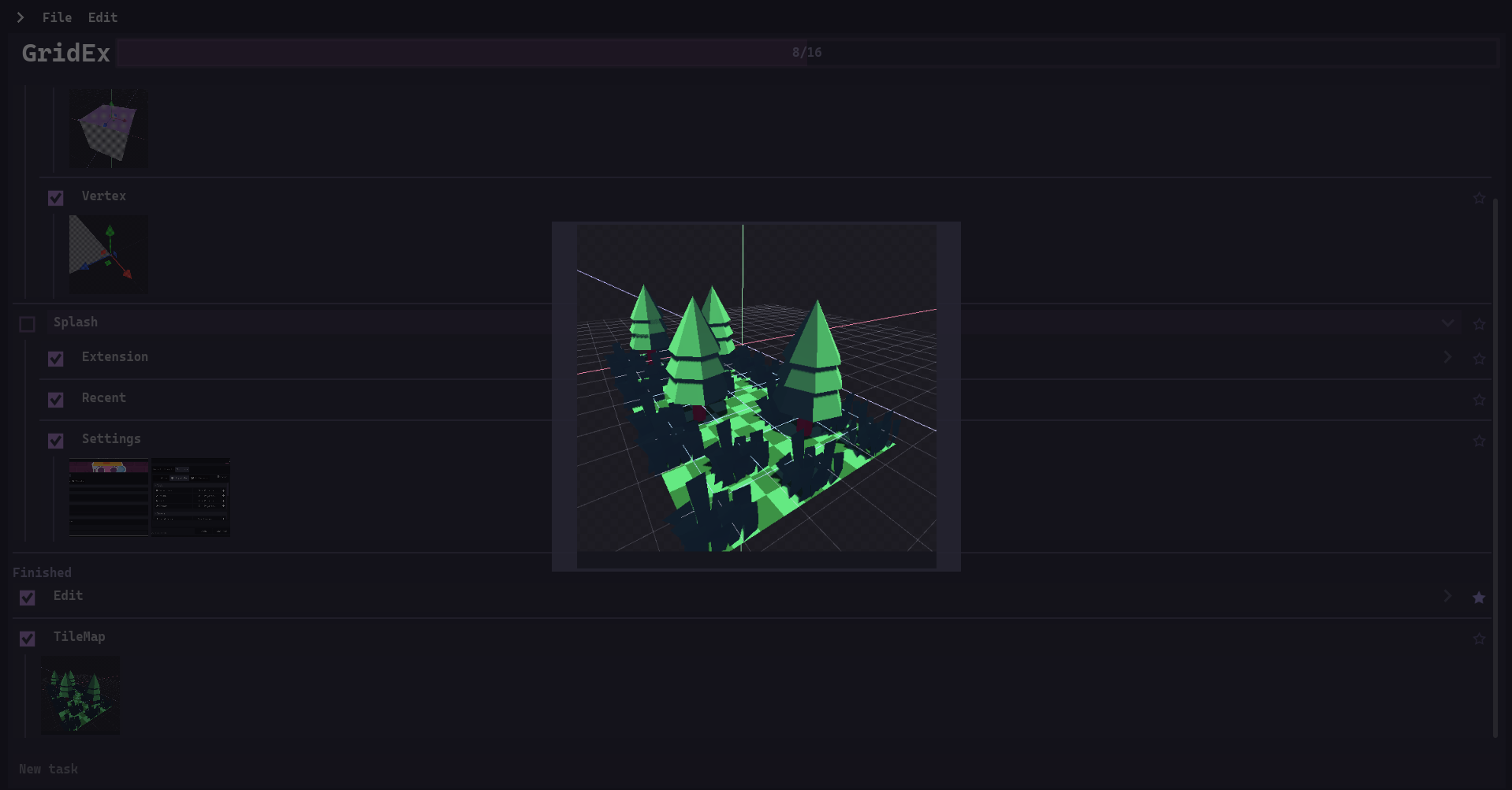Star the Vertex task

pos(1479,198)
